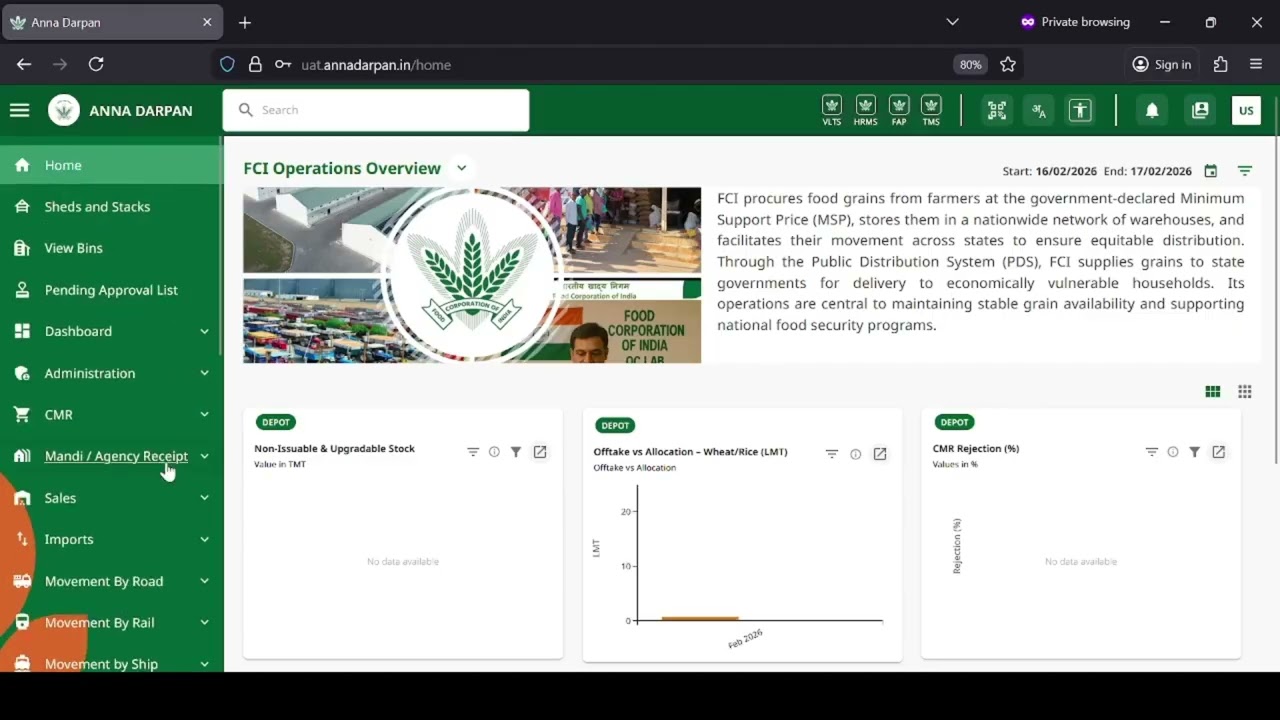Open funnel filter on Non-Issuable Stock card
The width and height of the screenshot is (1280, 720).
click(x=516, y=452)
